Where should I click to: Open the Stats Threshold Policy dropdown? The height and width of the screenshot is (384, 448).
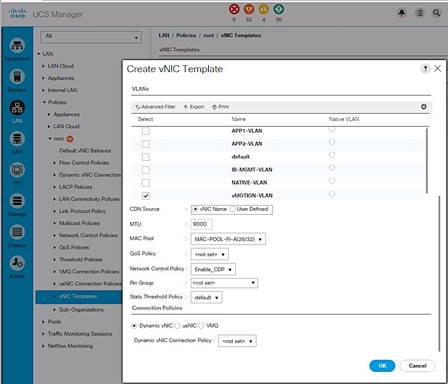click(206, 297)
